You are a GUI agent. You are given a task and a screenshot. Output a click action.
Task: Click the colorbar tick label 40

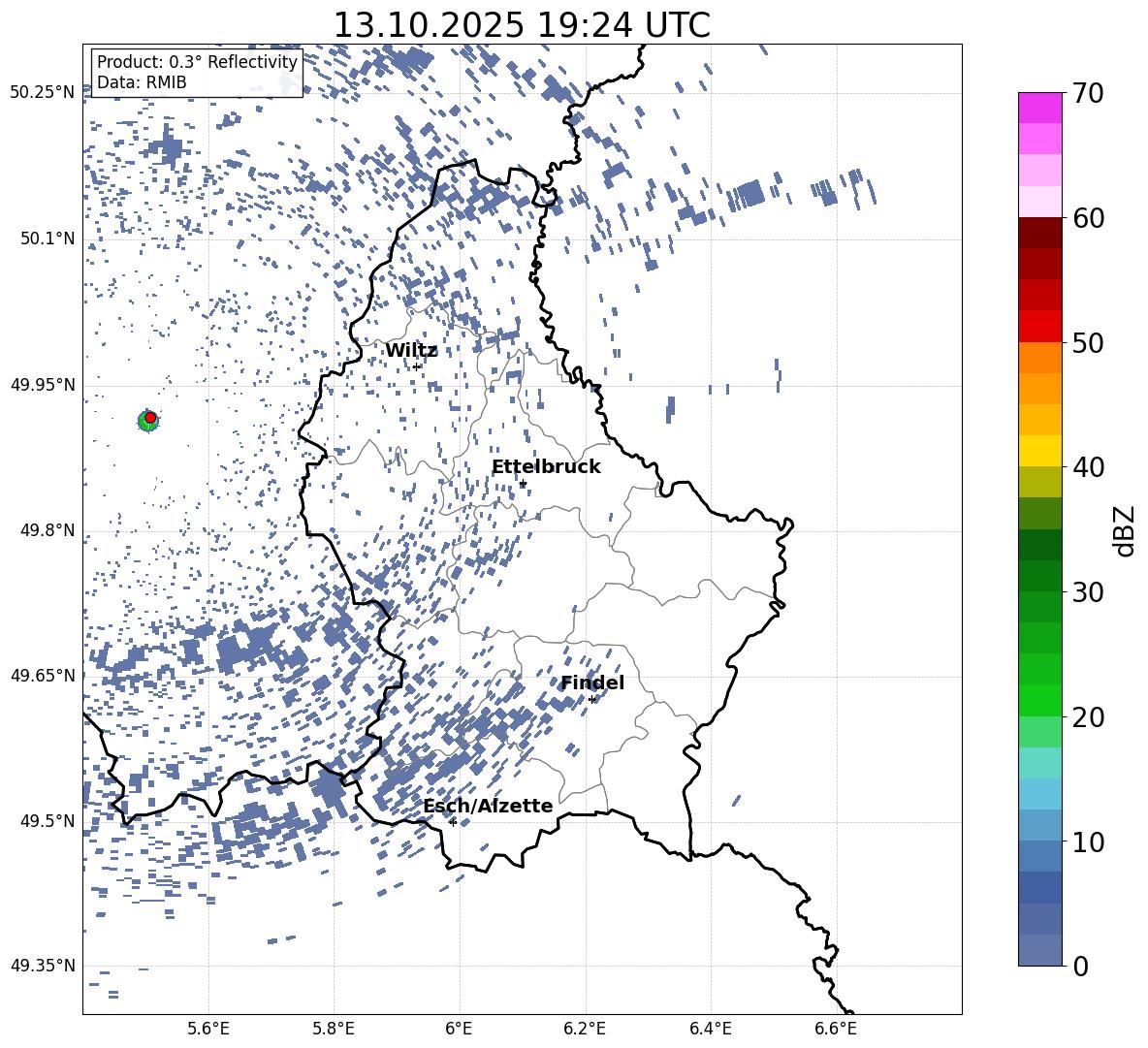[1088, 467]
